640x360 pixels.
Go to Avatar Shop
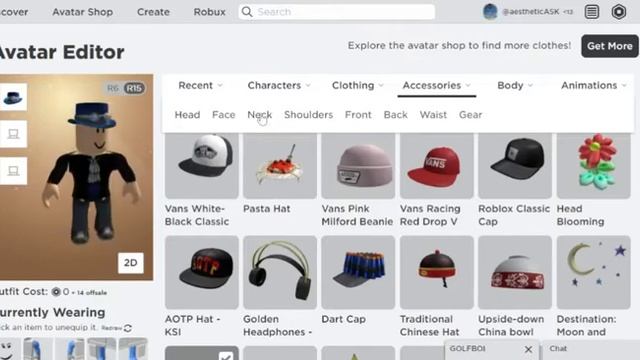tap(82, 12)
